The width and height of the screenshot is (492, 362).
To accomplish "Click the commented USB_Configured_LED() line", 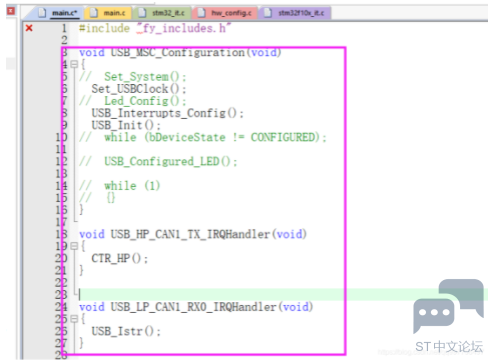I will (158, 162).
